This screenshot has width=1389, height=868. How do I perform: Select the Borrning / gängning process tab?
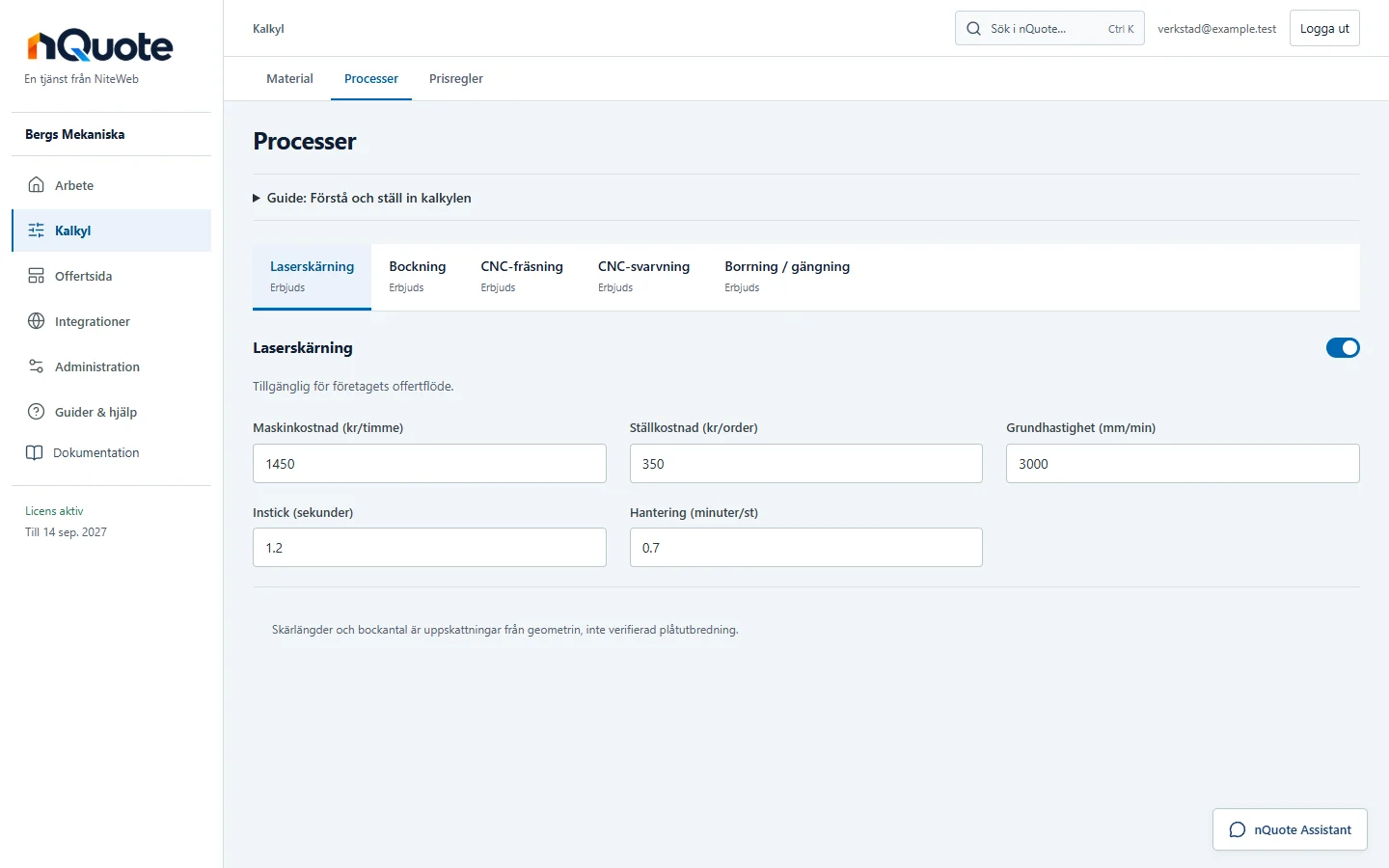coord(787,277)
